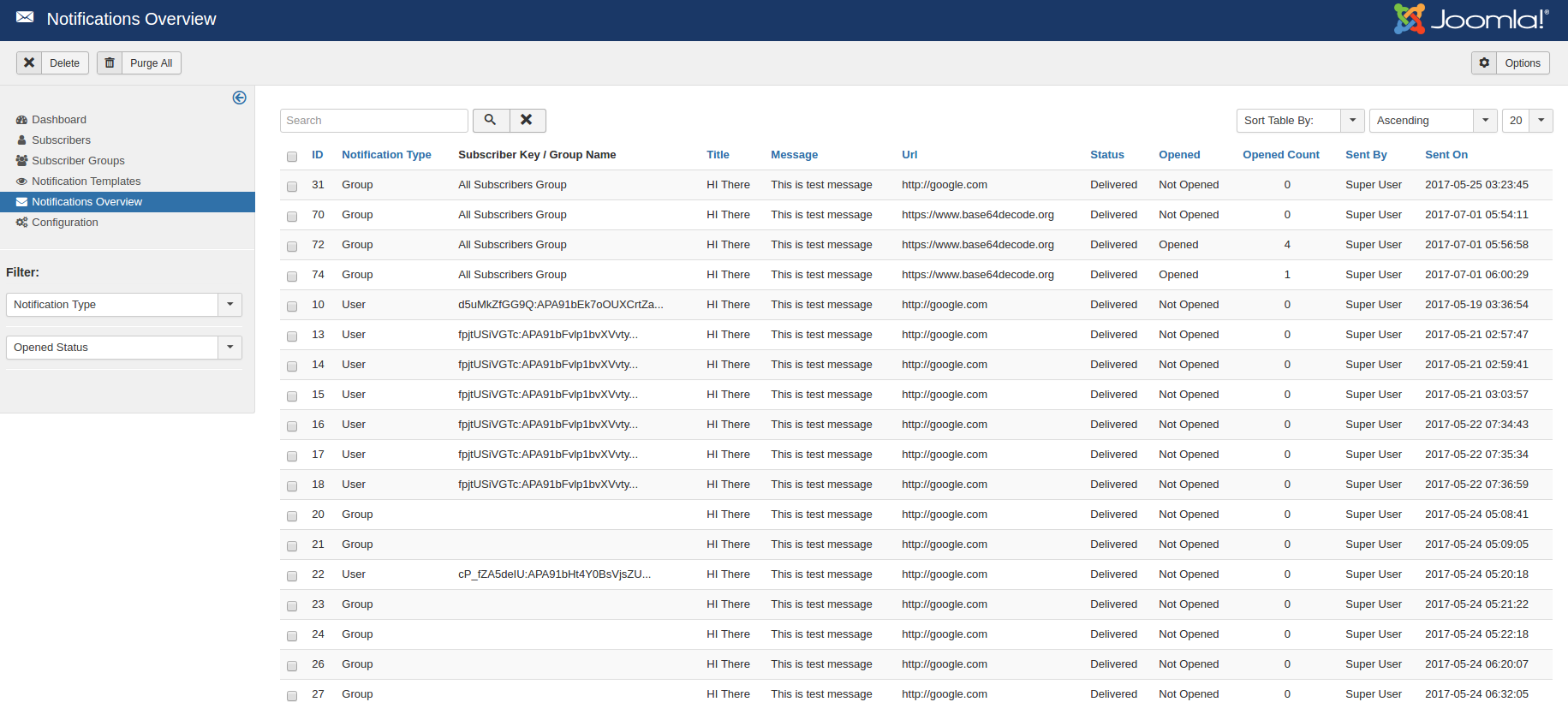
Task: Click the Subscribers user icon
Action: (21, 140)
